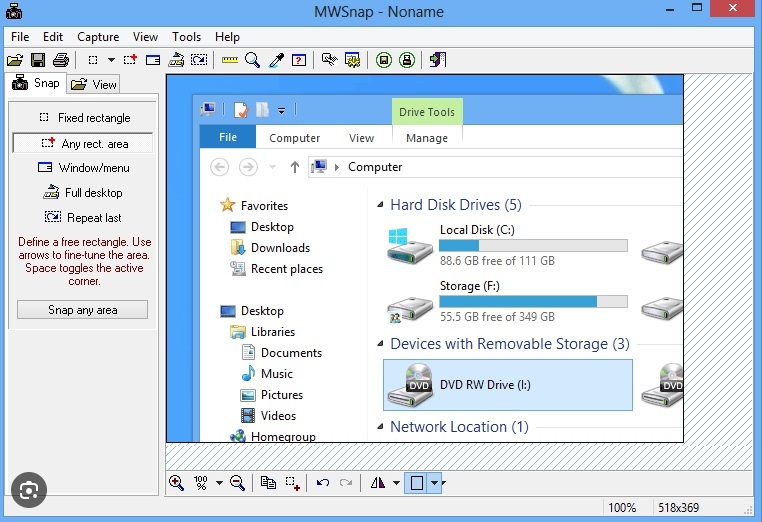Click the File tab in the captured Explorer image
Viewport: 762px width, 522px height.
(228, 137)
